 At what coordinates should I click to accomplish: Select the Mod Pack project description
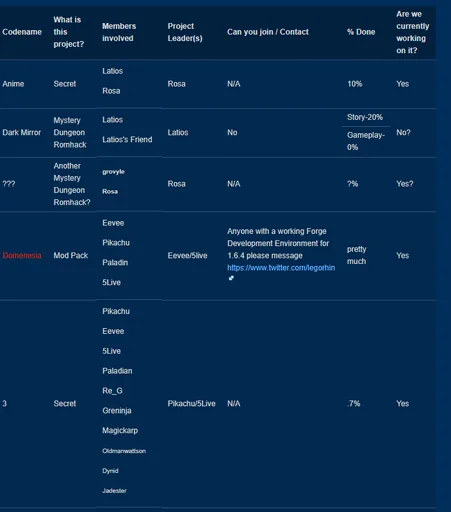(x=71, y=256)
